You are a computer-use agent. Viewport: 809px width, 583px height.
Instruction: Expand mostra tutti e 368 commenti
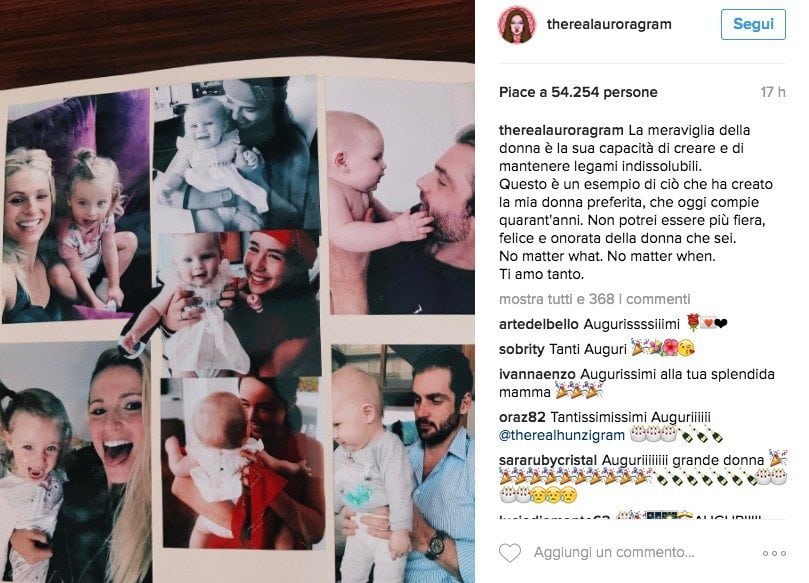(594, 299)
